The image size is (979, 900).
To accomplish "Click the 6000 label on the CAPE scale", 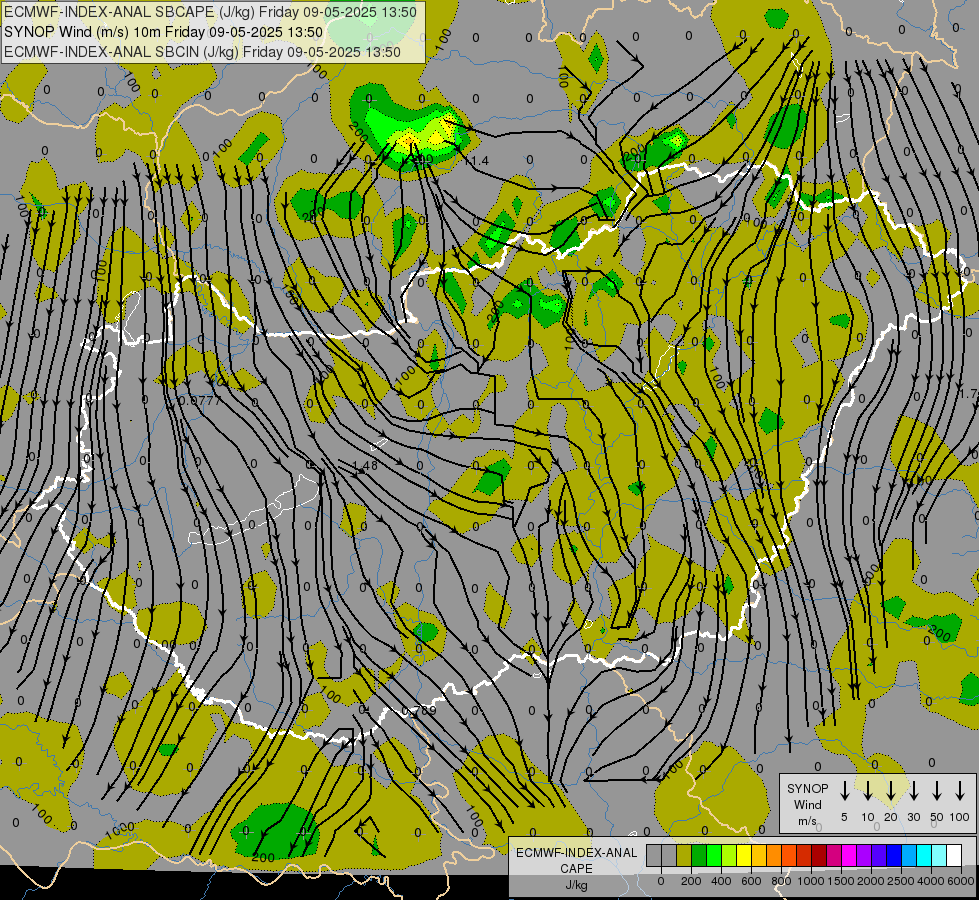I will (x=961, y=881).
